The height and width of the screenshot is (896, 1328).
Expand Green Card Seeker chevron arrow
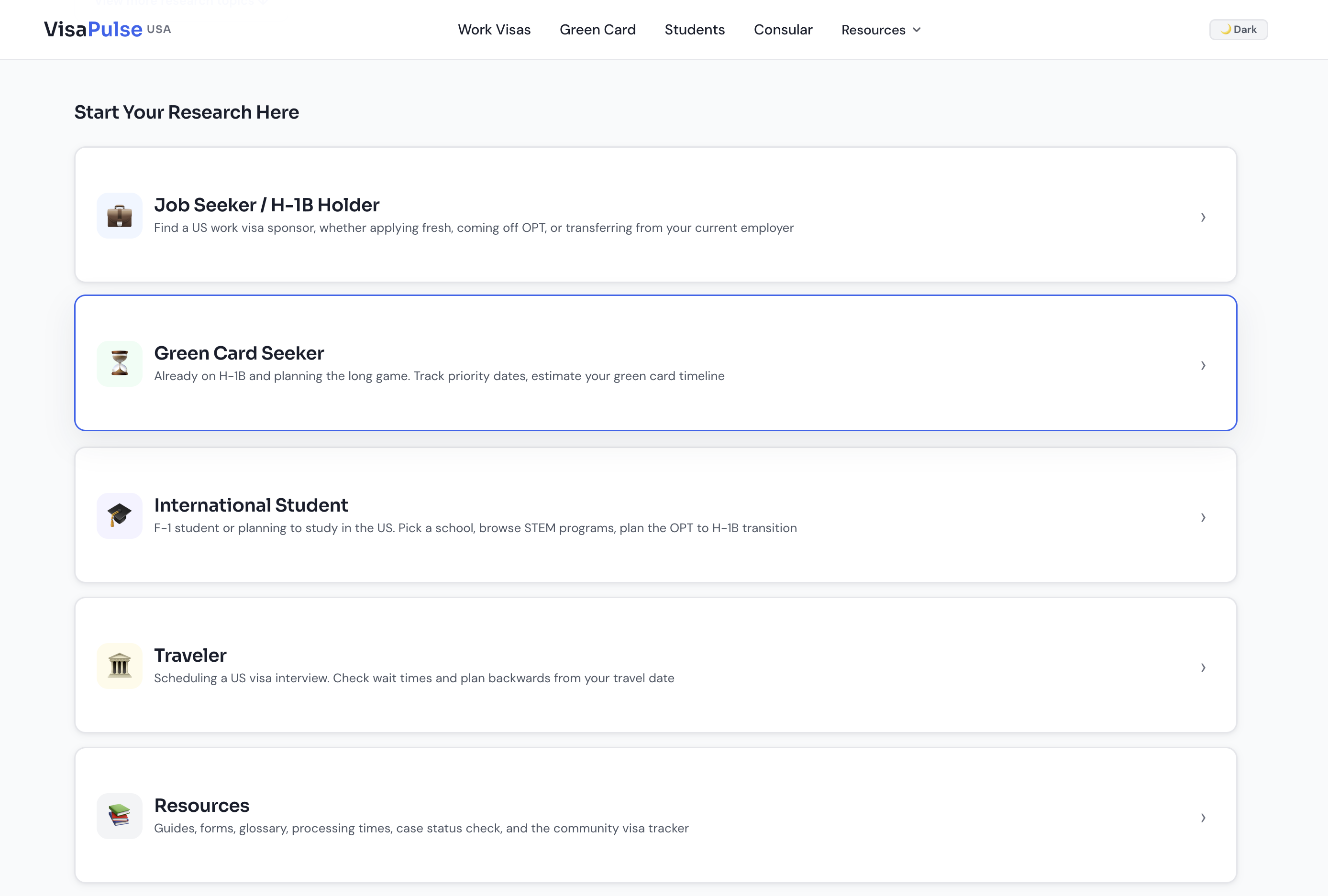[x=1203, y=365]
